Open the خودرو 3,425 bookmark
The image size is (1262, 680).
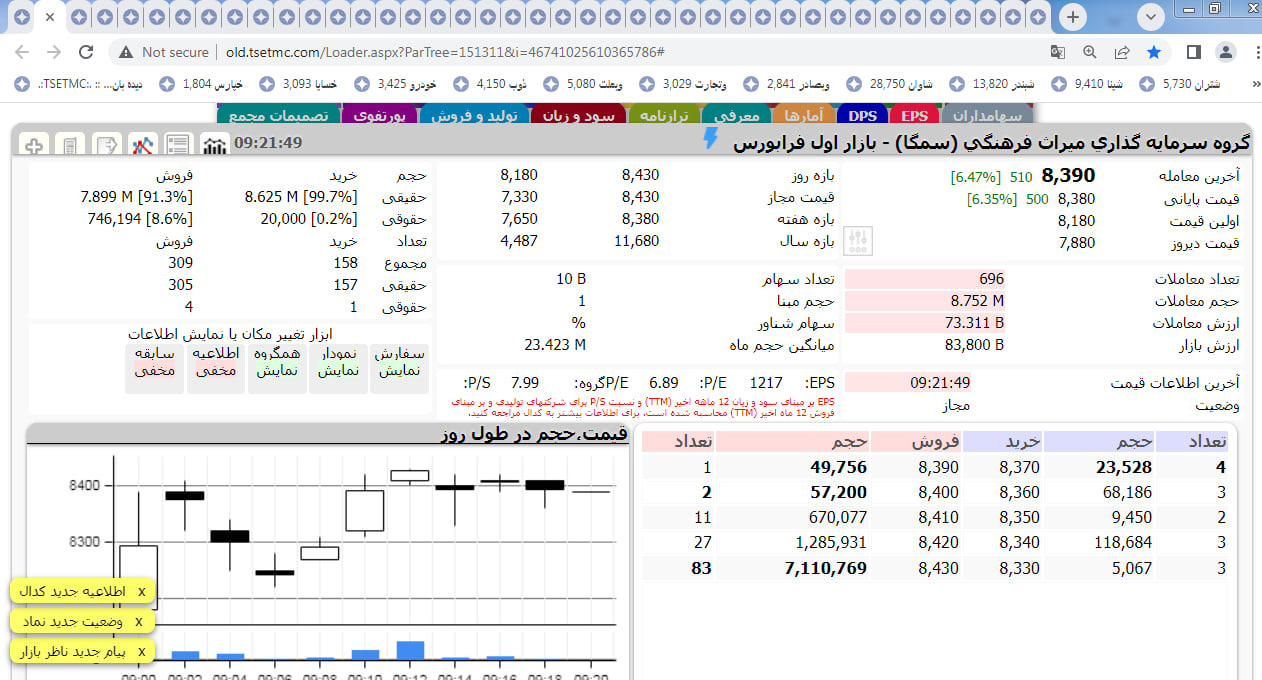(x=397, y=84)
